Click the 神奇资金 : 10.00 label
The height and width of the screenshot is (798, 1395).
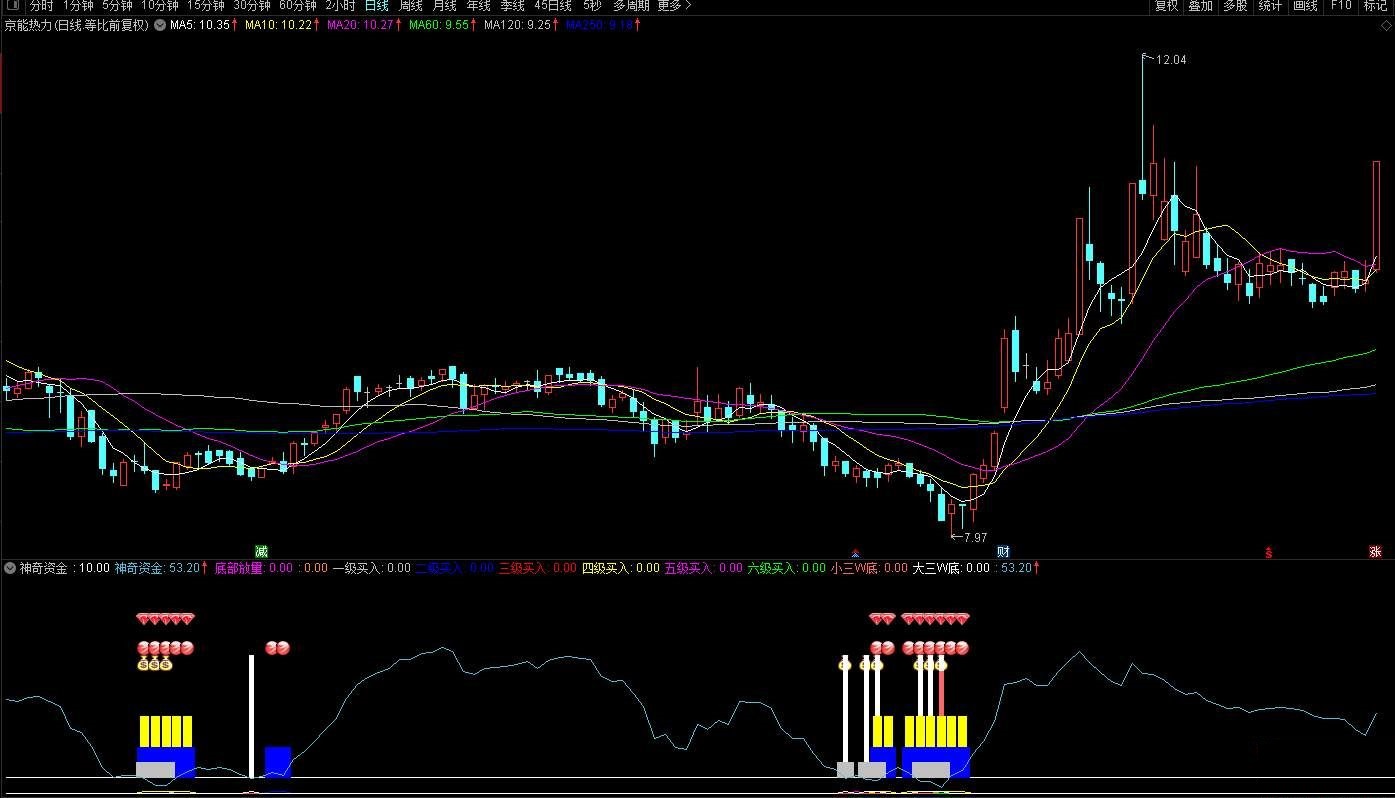(x=65, y=568)
